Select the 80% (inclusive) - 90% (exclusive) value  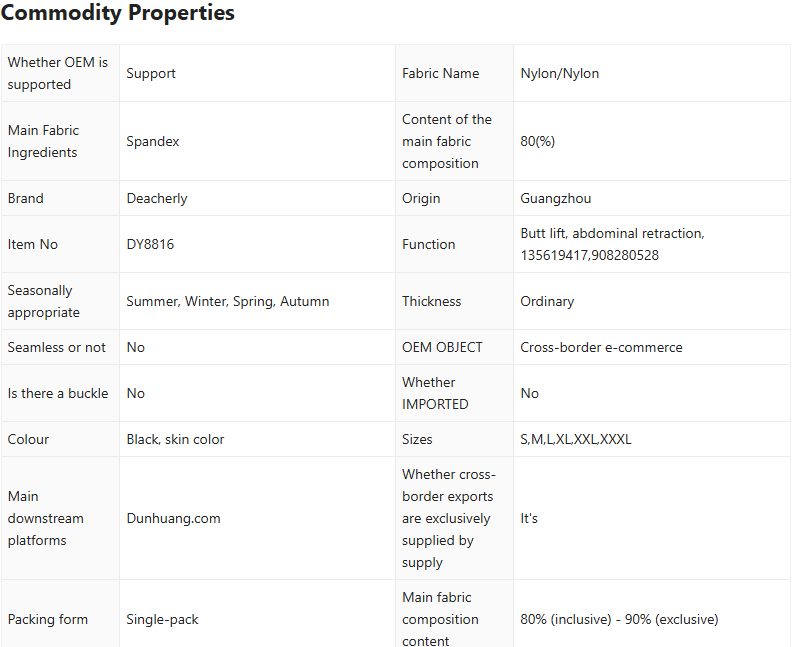619,619
